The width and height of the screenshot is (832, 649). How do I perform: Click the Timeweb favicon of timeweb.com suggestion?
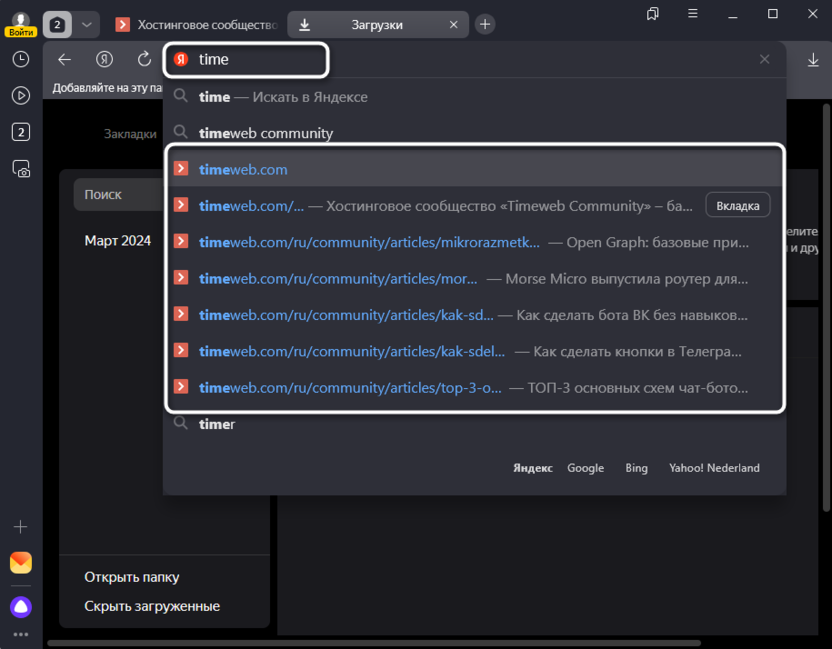point(181,168)
